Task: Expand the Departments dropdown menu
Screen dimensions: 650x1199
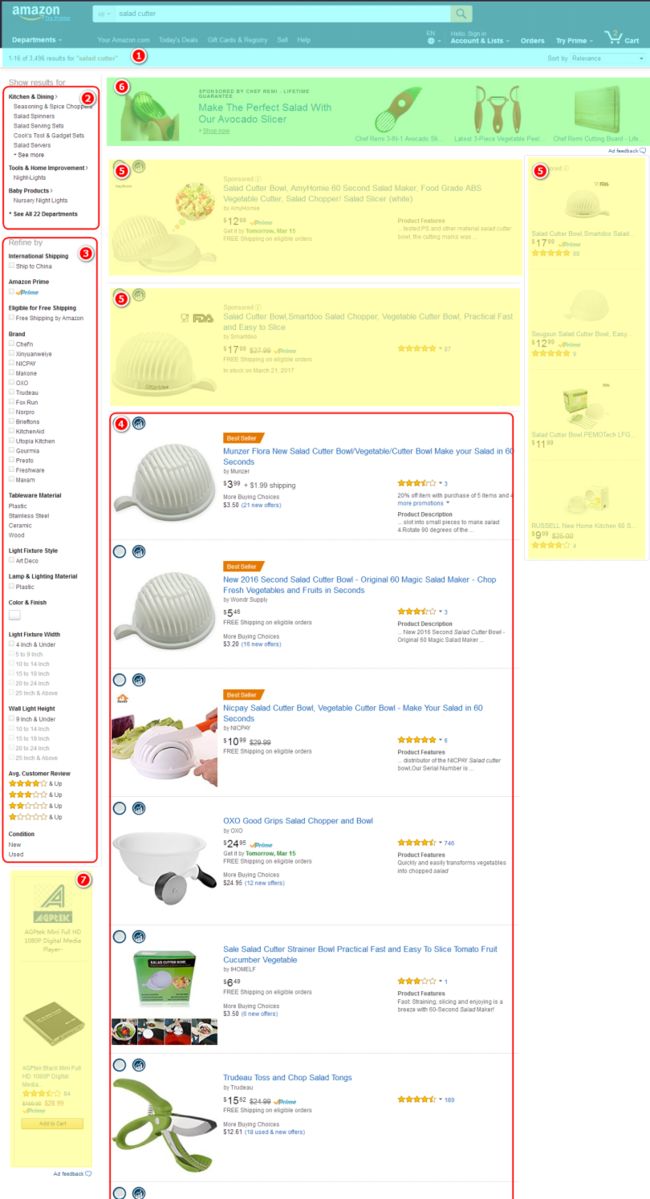Action: [37, 40]
